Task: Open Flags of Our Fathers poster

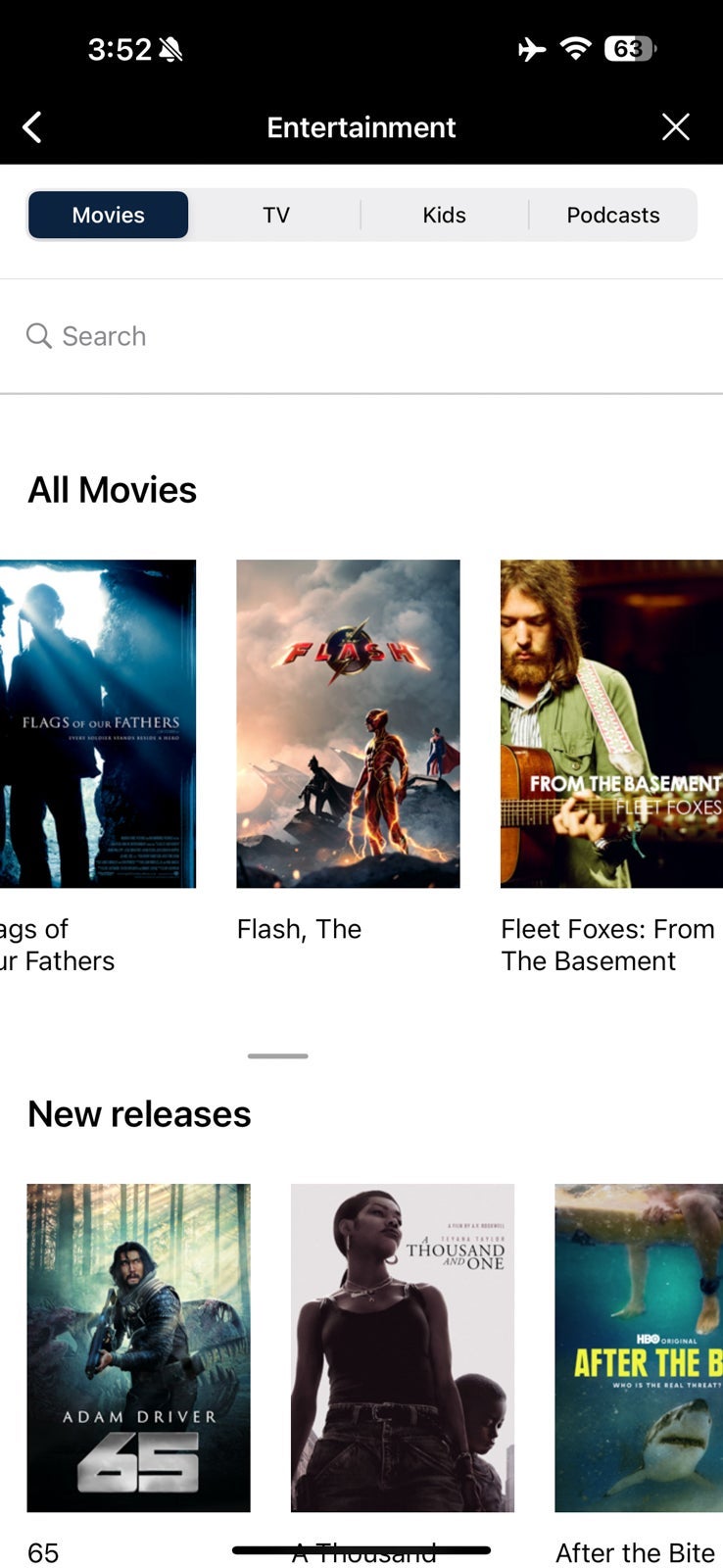Action: (98, 723)
